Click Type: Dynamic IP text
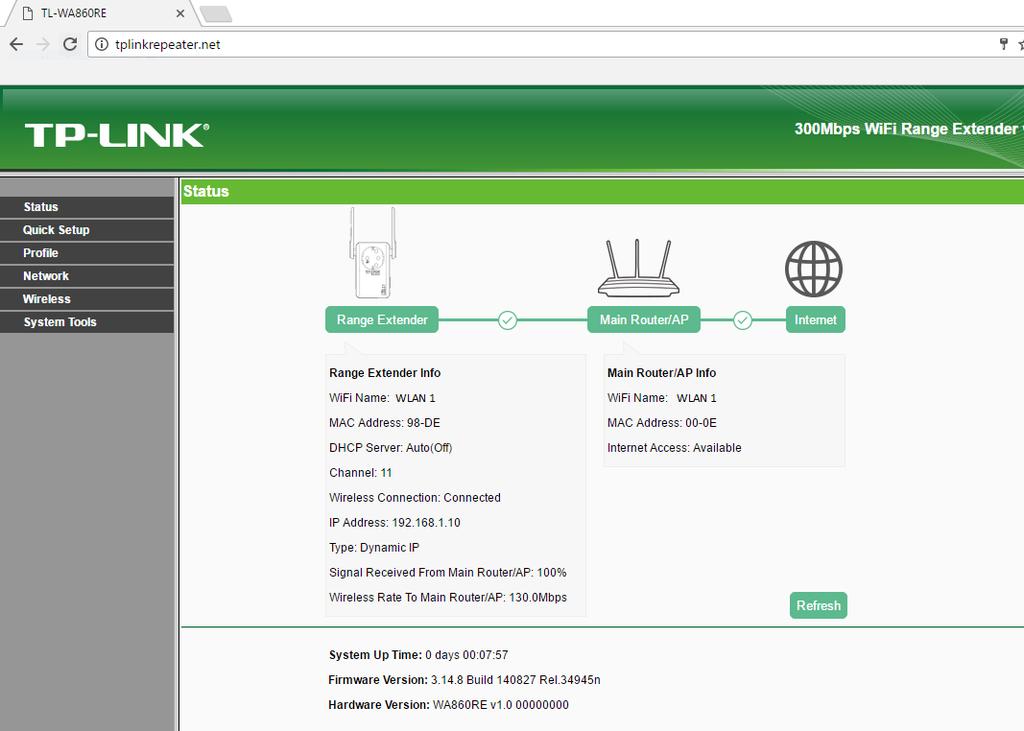The width and height of the screenshot is (1024, 731). click(374, 547)
